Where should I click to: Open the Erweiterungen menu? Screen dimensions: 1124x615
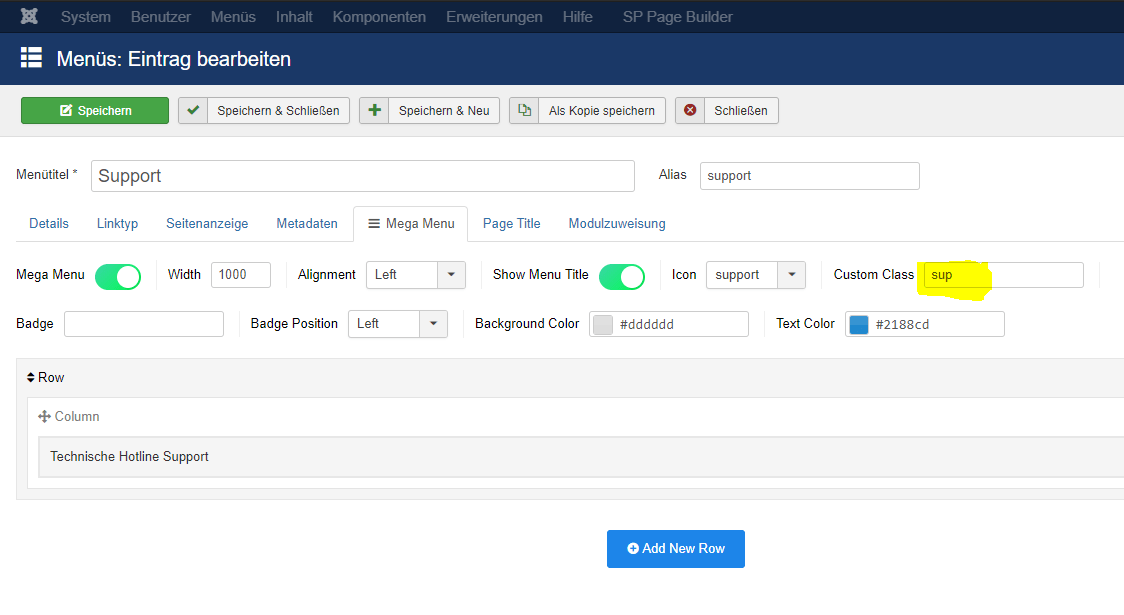(494, 17)
